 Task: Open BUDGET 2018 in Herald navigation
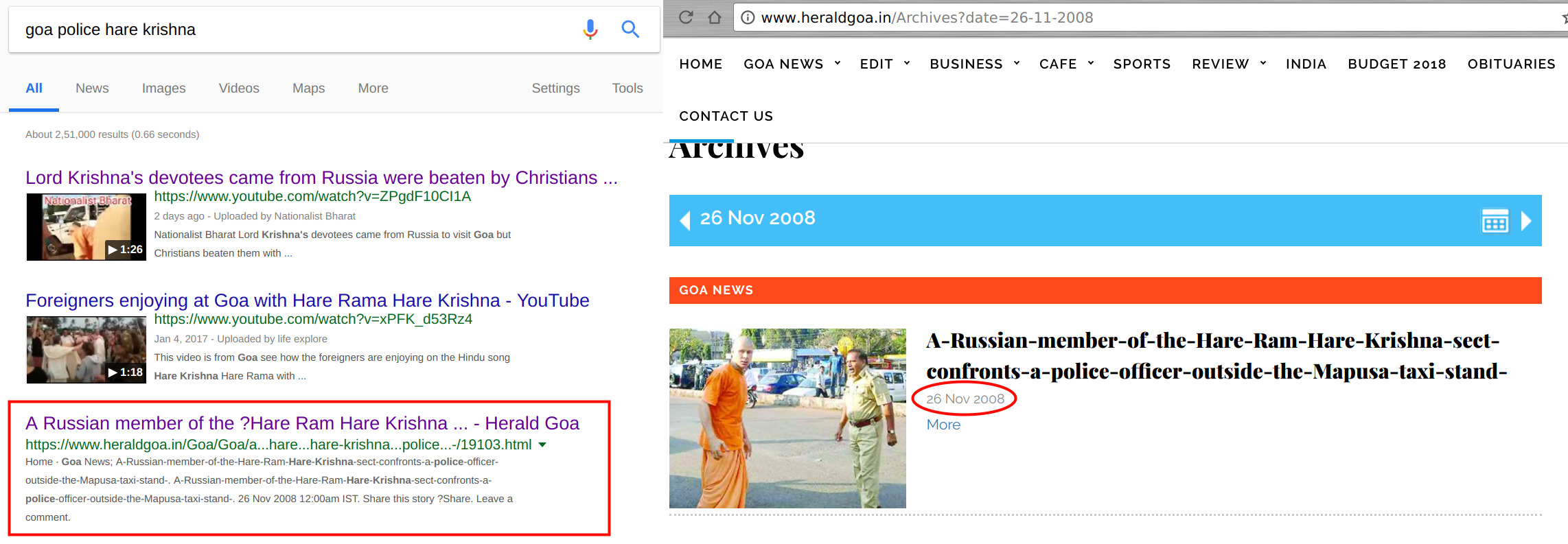(x=1397, y=64)
